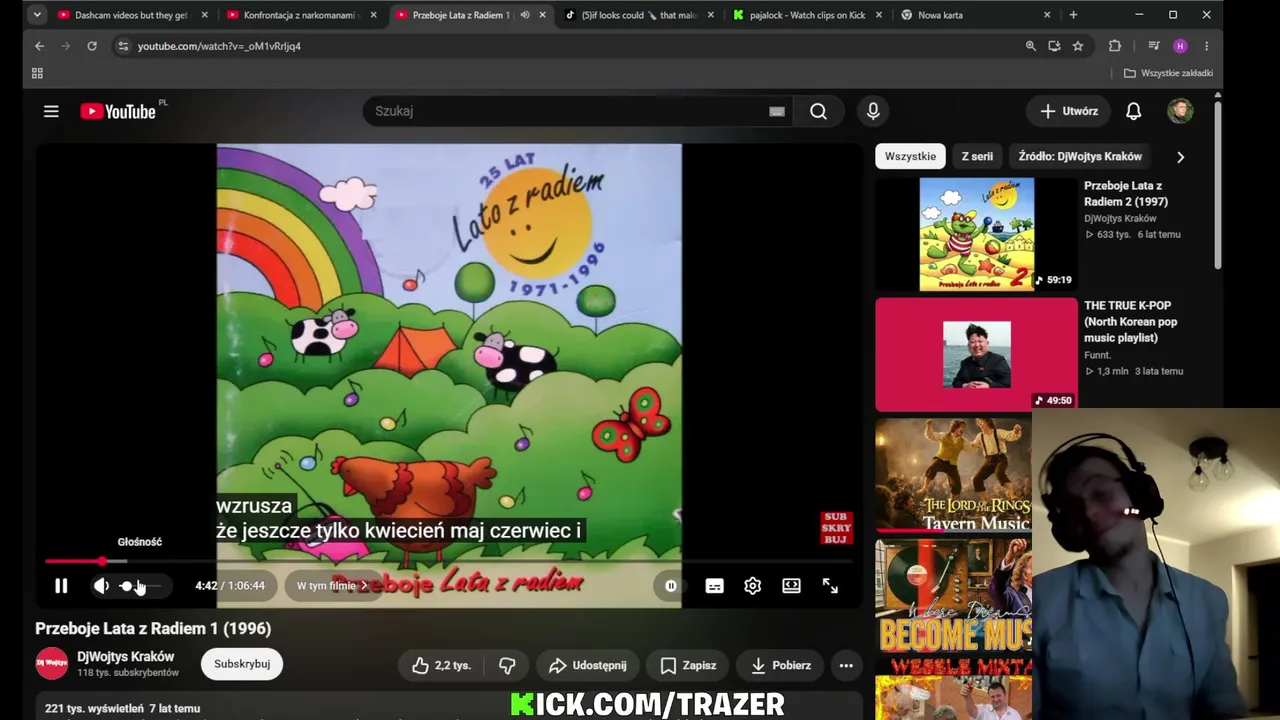Open the on-screen keyboard icon in search box

776,111
